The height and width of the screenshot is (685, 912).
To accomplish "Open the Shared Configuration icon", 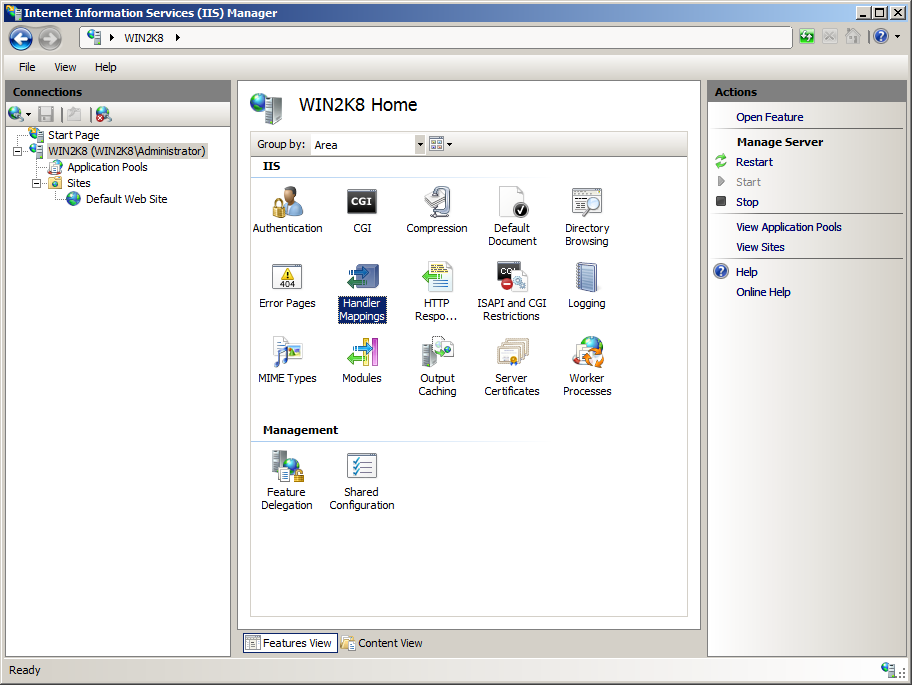I will [362, 467].
